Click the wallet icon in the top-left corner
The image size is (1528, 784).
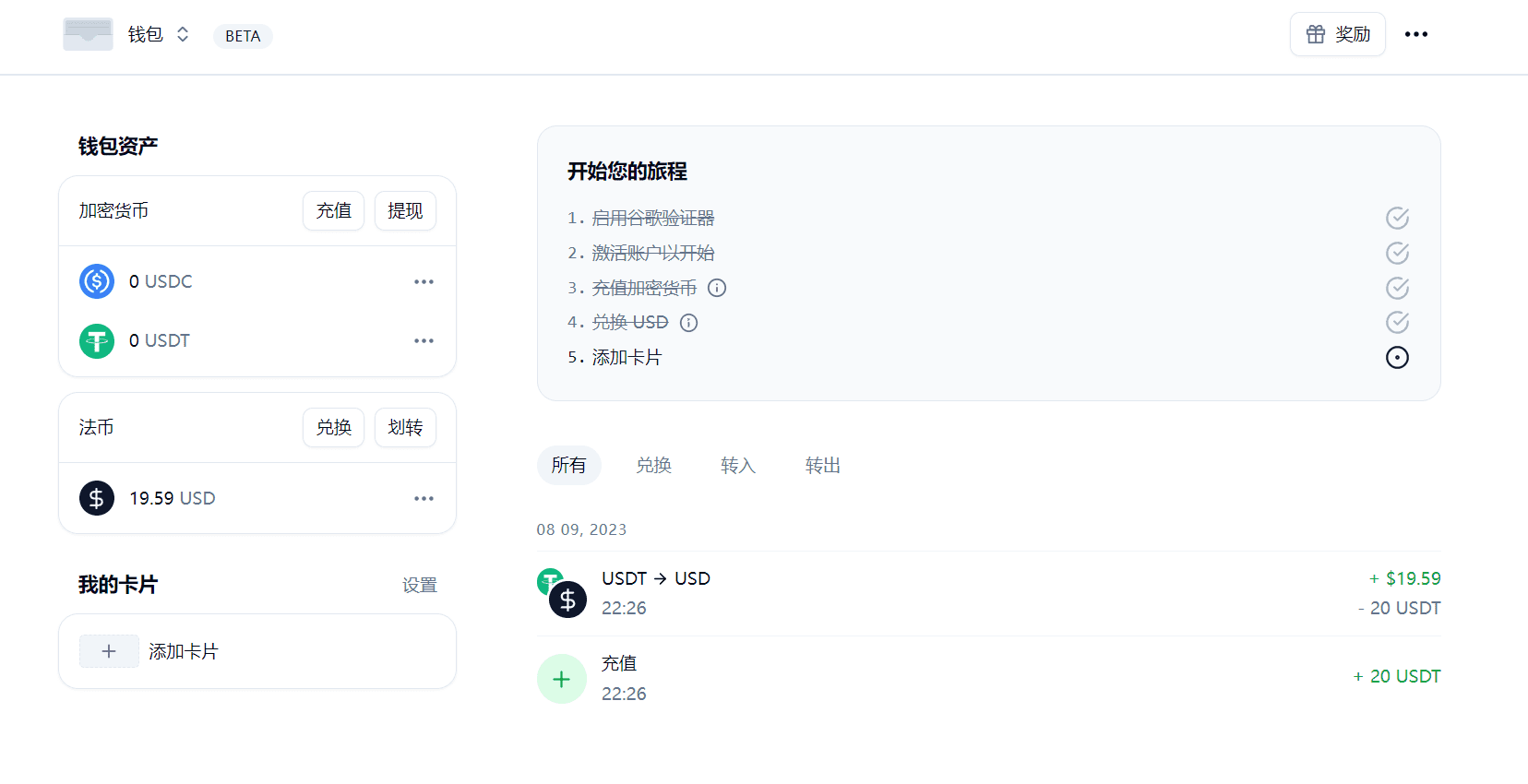pyautogui.click(x=88, y=34)
